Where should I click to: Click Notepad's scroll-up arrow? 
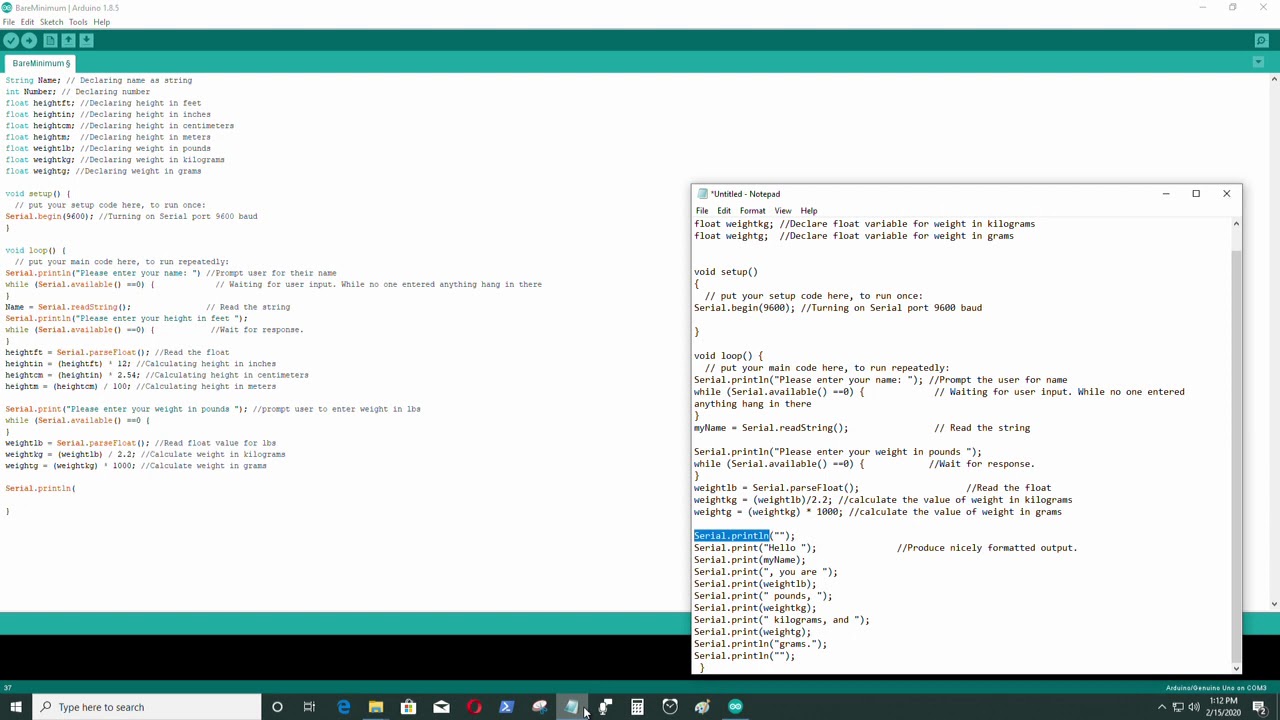1236,224
